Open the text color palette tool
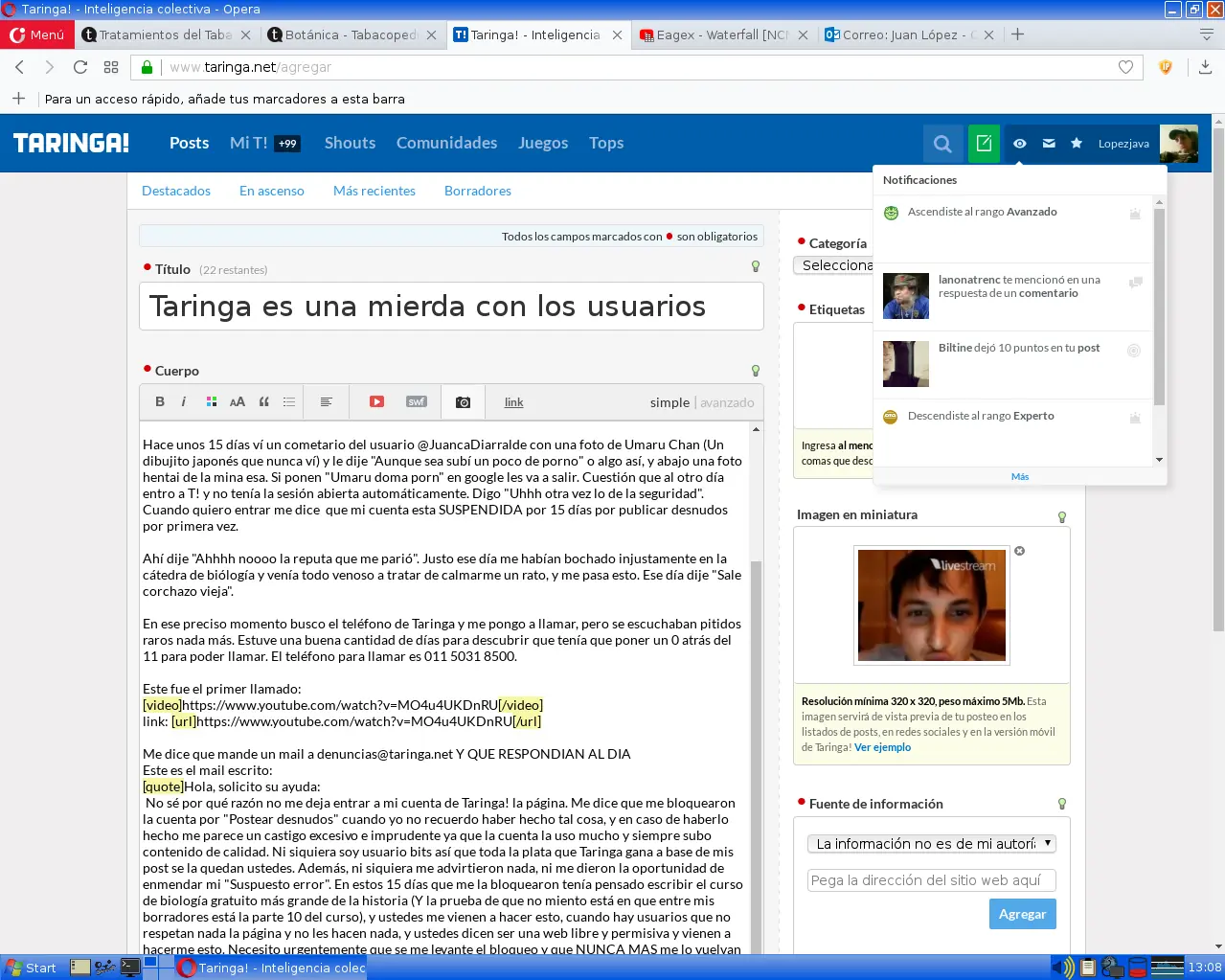 pyautogui.click(x=212, y=402)
